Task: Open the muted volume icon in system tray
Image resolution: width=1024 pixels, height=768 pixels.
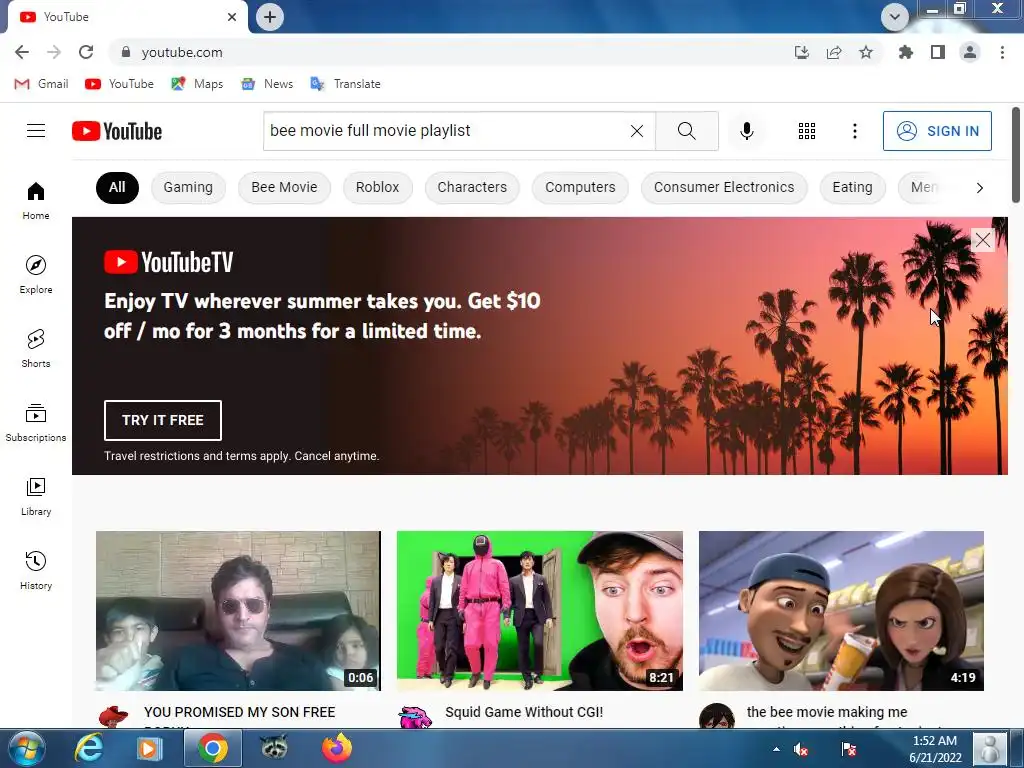Action: pyautogui.click(x=801, y=749)
